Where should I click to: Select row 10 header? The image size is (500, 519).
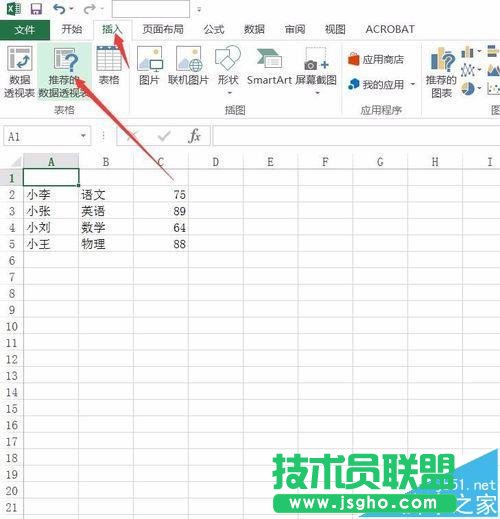[x=12, y=326]
